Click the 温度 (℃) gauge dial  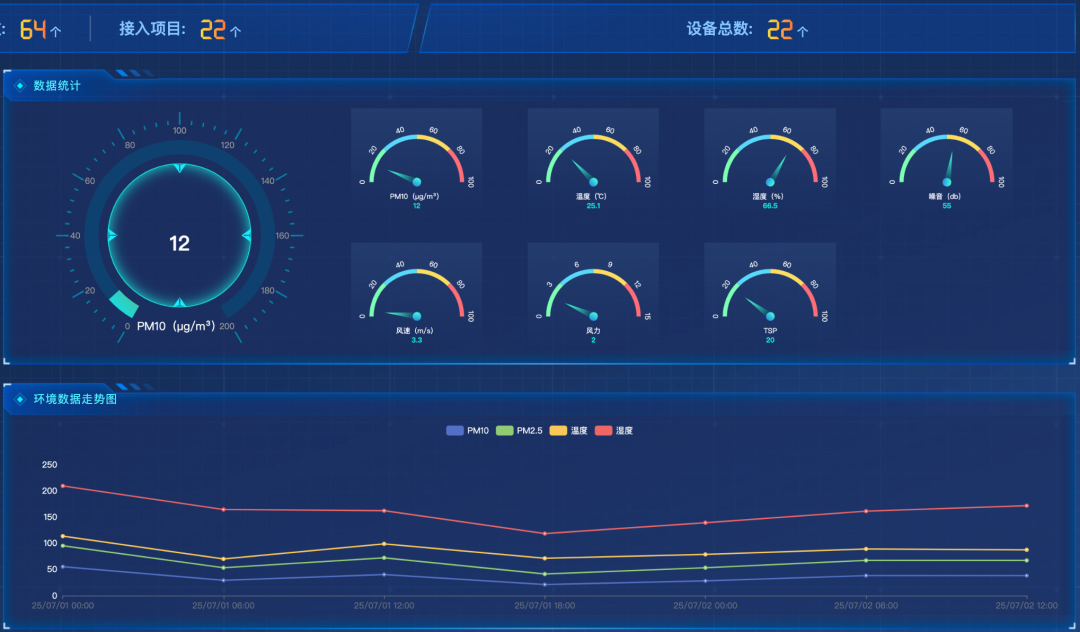click(593, 159)
